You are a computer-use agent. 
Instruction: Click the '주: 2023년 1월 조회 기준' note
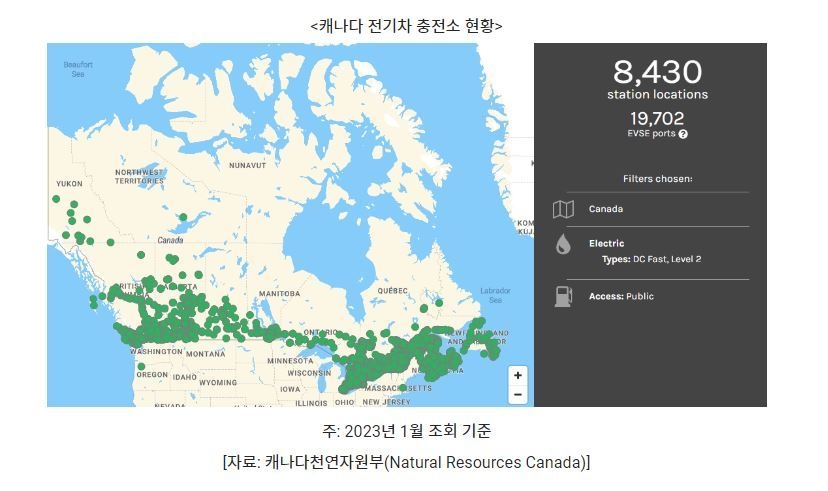(407, 431)
